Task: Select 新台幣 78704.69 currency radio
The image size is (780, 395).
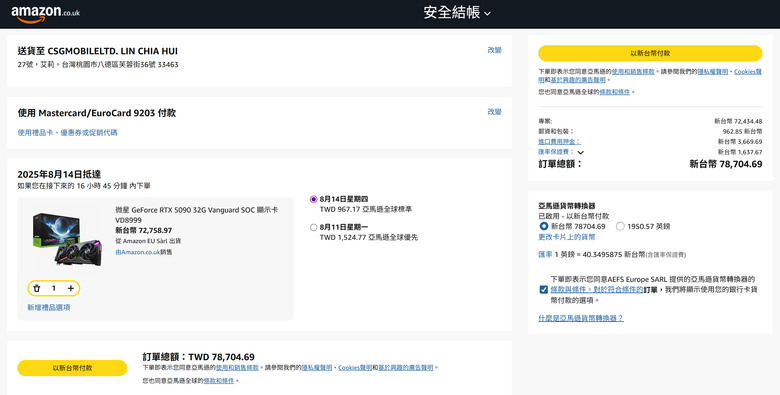Action: pos(544,226)
